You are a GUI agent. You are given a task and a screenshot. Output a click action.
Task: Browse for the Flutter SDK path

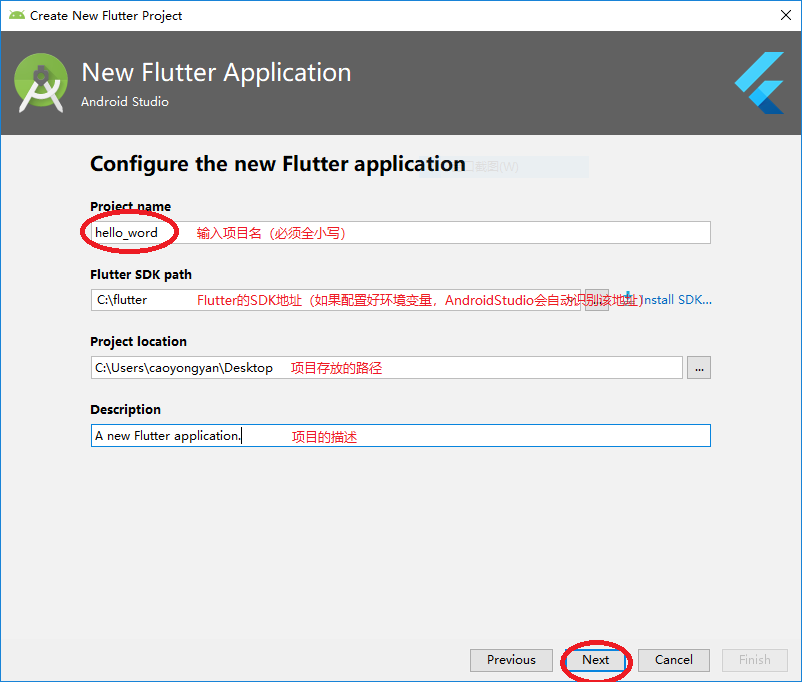click(x=596, y=300)
